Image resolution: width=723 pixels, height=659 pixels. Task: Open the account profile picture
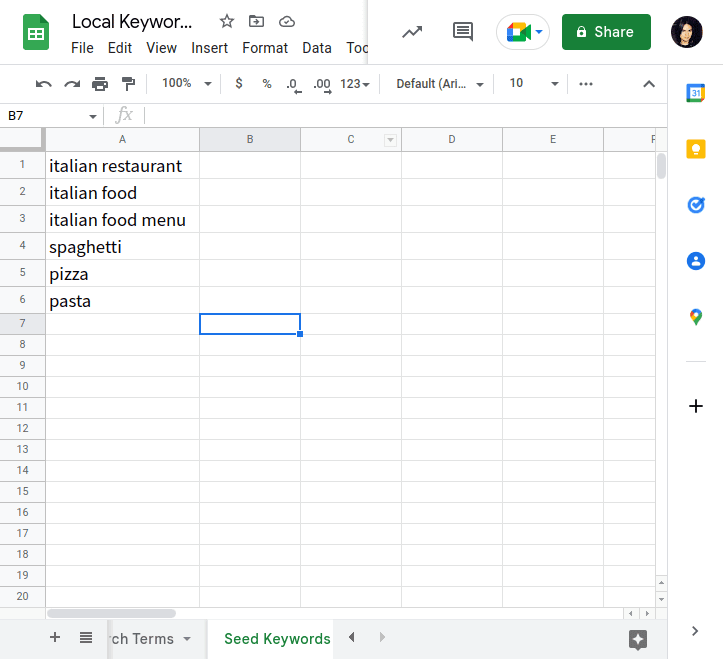[686, 32]
